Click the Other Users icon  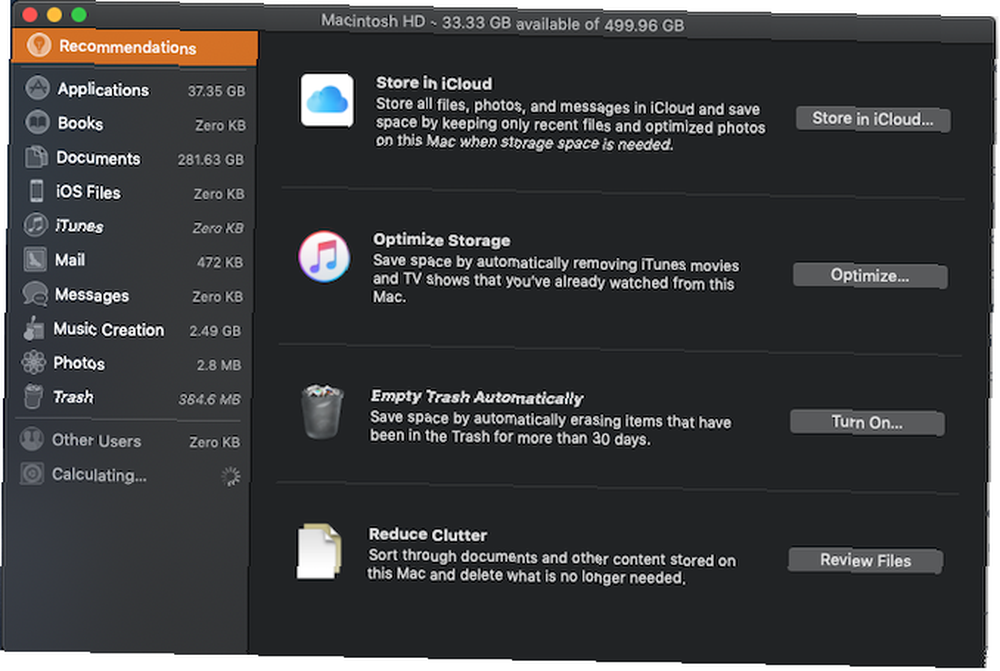pyautogui.click(x=31, y=439)
